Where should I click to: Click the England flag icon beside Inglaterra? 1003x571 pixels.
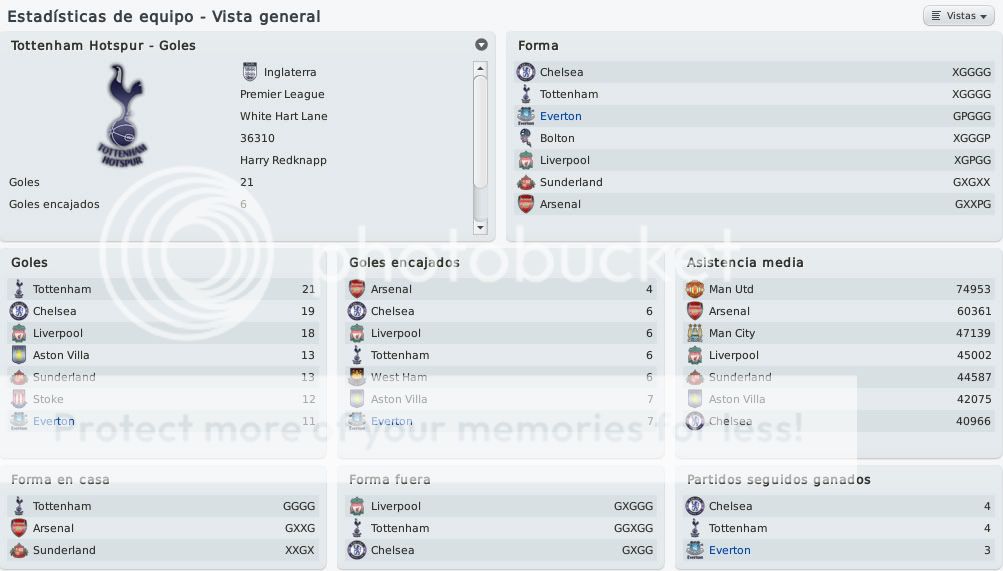(249, 72)
